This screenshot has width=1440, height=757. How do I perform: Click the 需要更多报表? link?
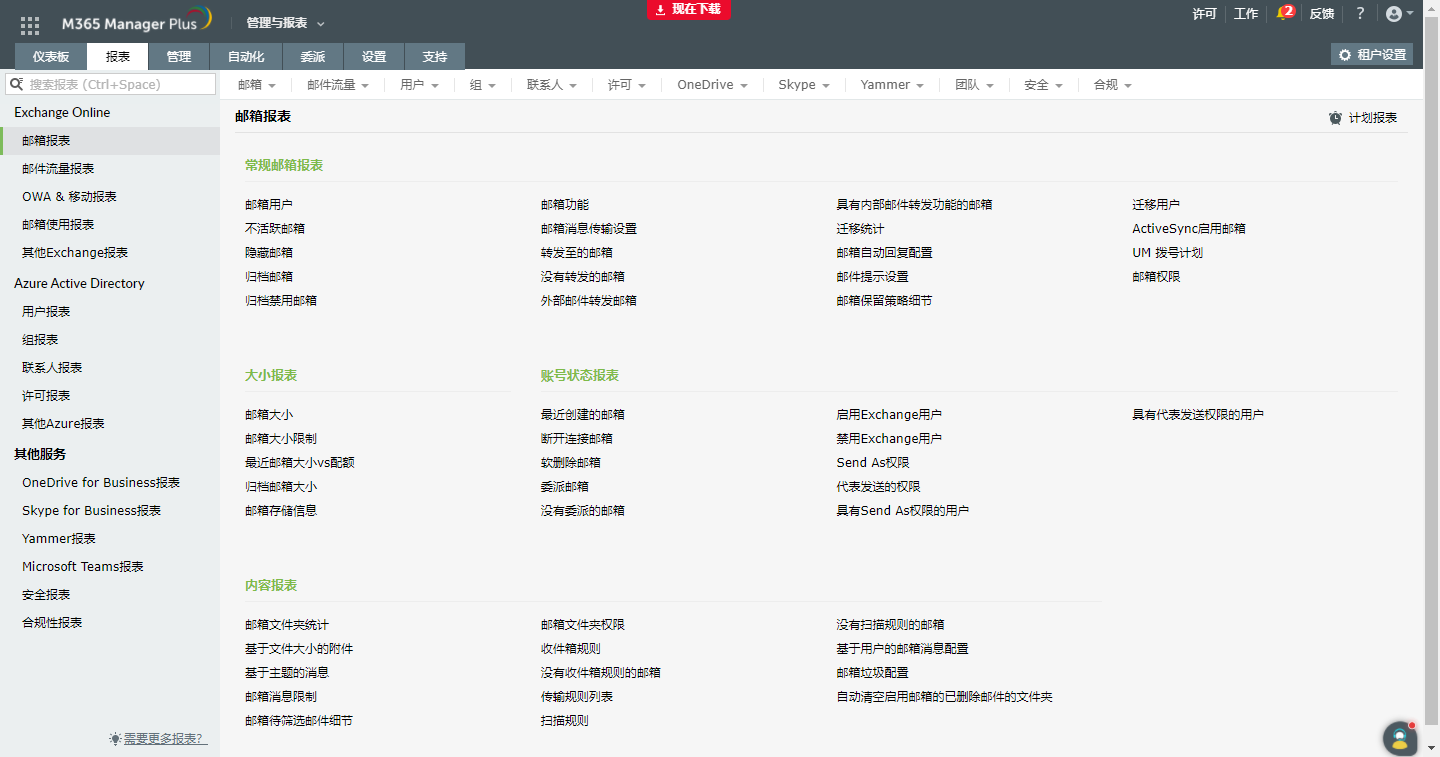point(165,739)
